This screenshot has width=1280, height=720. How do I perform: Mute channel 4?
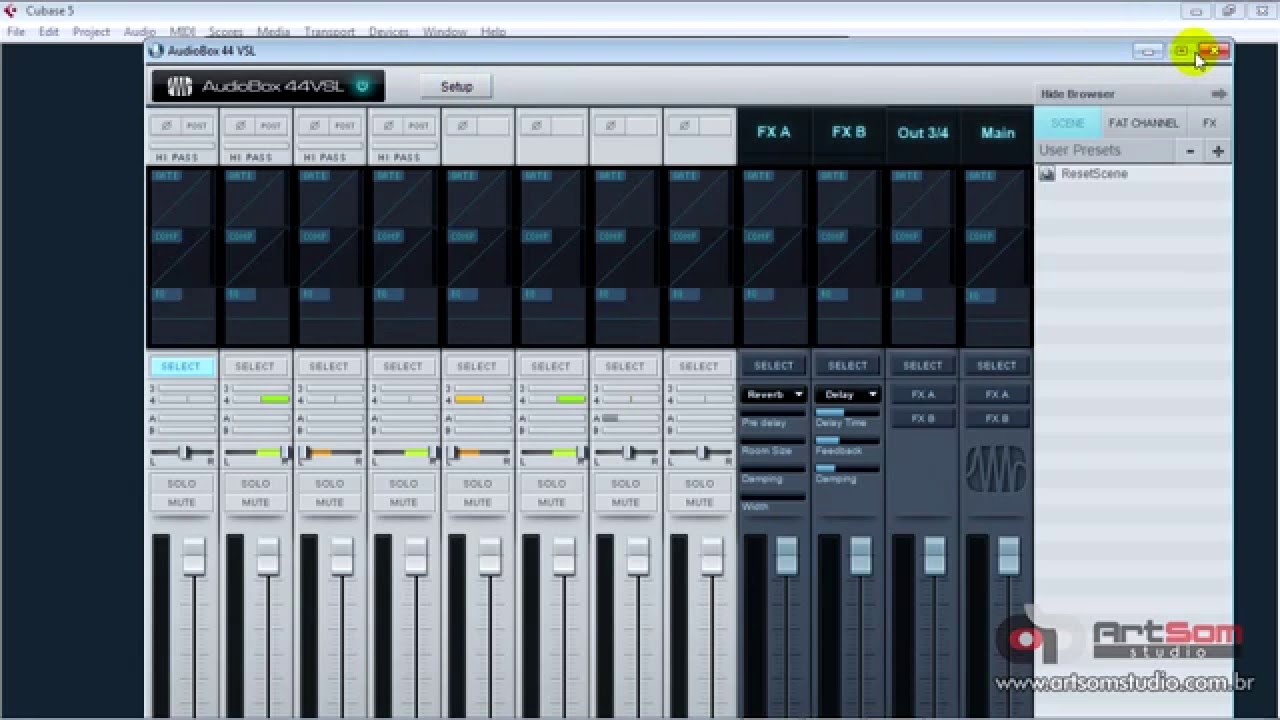pyautogui.click(x=403, y=502)
